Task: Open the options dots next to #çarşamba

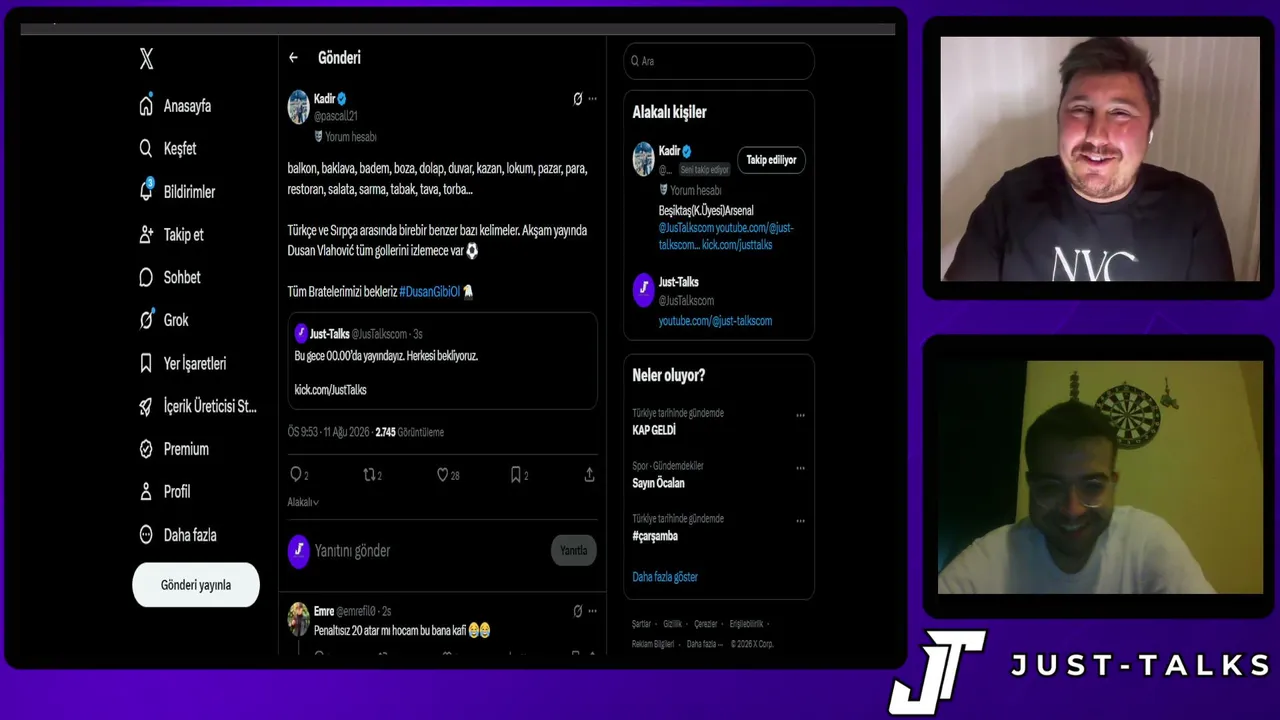Action: pyautogui.click(x=800, y=521)
